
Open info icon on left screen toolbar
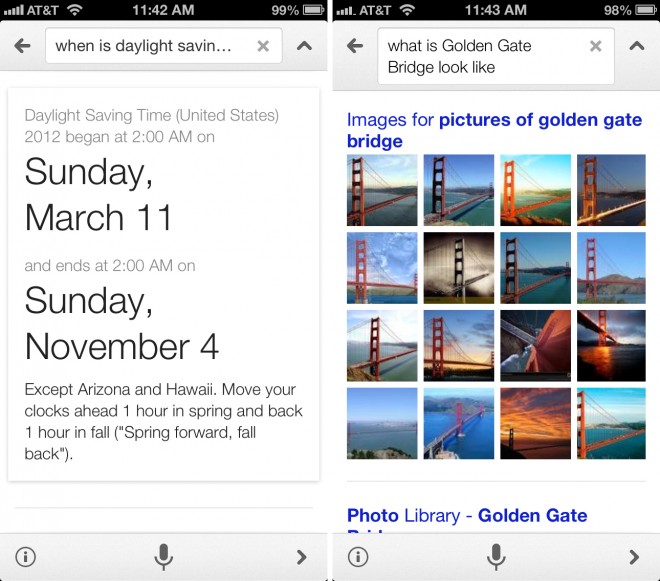pos(26,557)
